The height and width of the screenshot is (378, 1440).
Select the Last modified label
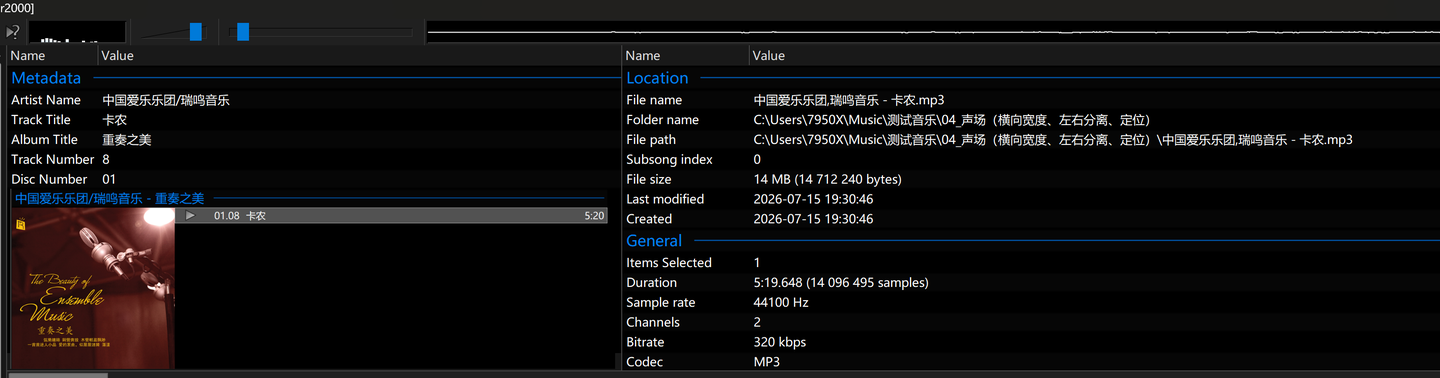point(665,199)
